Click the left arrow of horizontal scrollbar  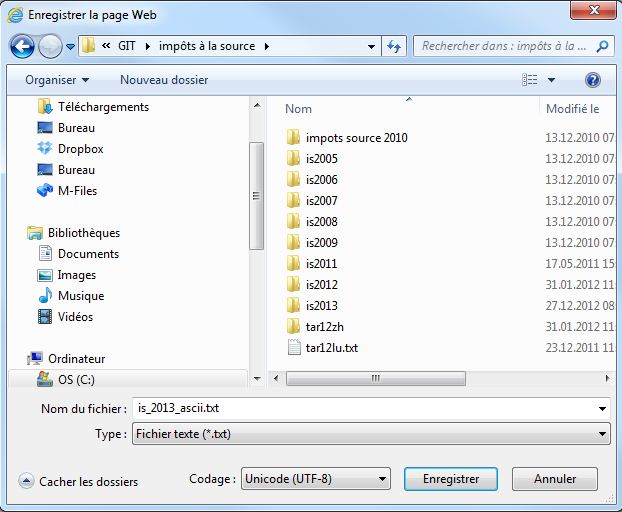pyautogui.click(x=276, y=378)
